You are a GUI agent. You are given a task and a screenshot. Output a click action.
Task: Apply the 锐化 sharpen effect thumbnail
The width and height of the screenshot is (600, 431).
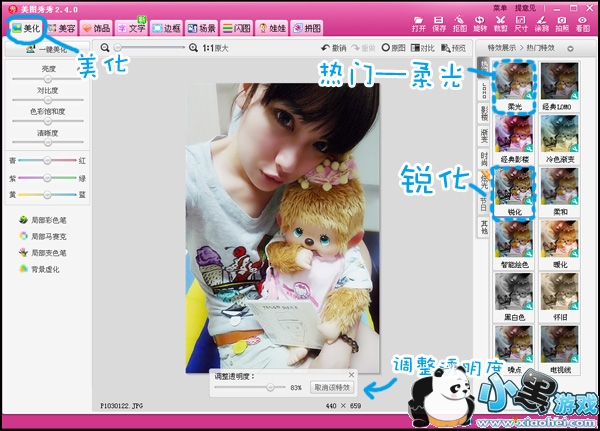514,192
